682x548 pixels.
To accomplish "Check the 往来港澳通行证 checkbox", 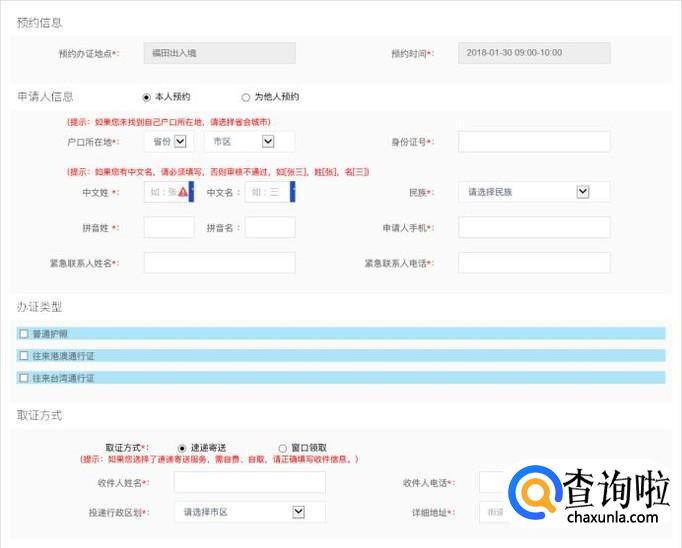I will tap(24, 355).
